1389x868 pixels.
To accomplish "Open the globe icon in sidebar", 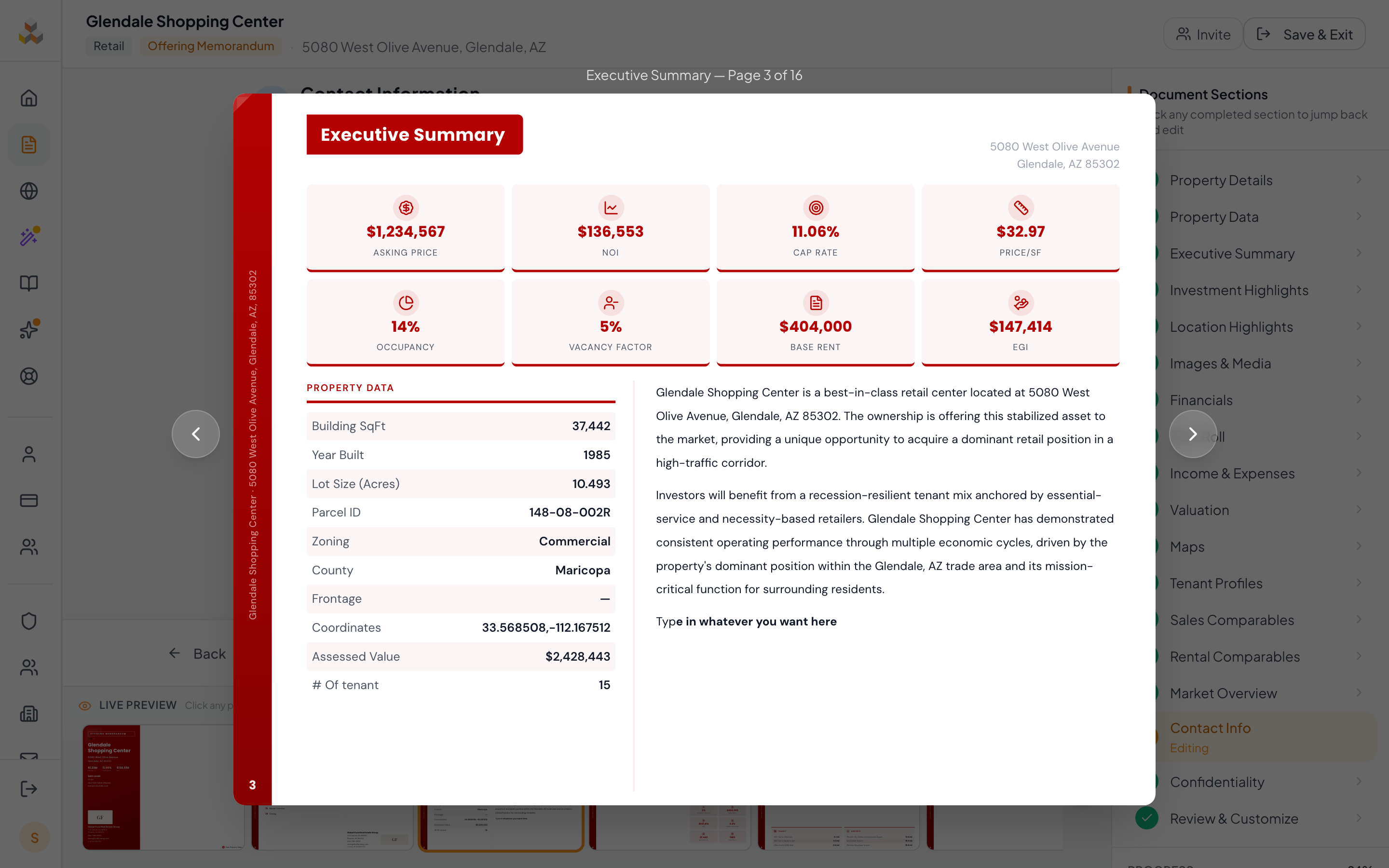I will (x=29, y=190).
